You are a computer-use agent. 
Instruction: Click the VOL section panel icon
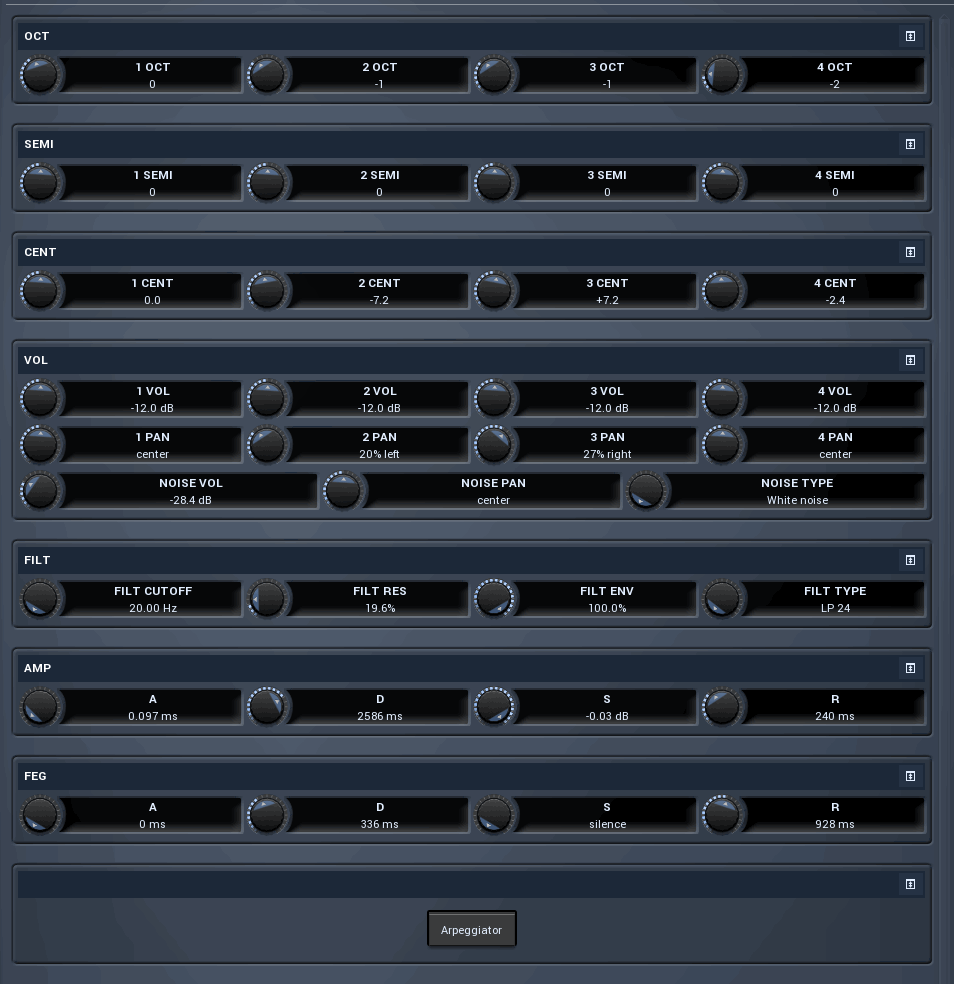(x=910, y=360)
